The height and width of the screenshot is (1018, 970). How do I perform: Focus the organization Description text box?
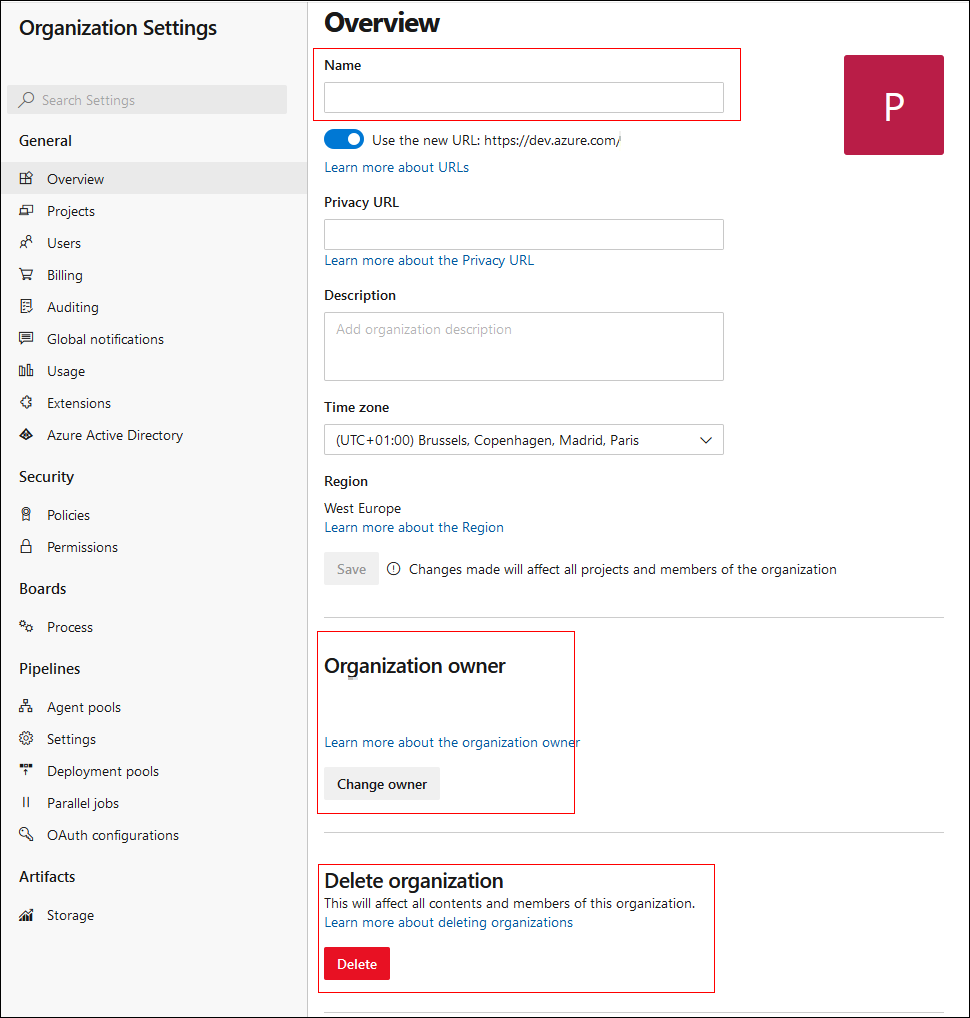click(x=523, y=346)
